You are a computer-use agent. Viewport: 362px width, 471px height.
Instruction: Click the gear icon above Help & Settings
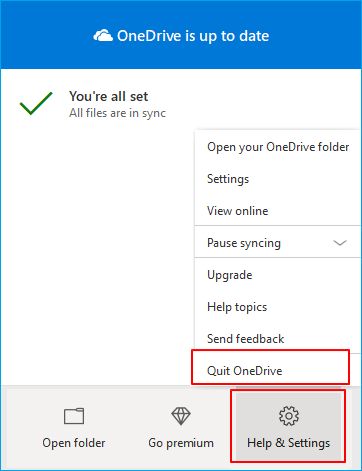(289, 416)
